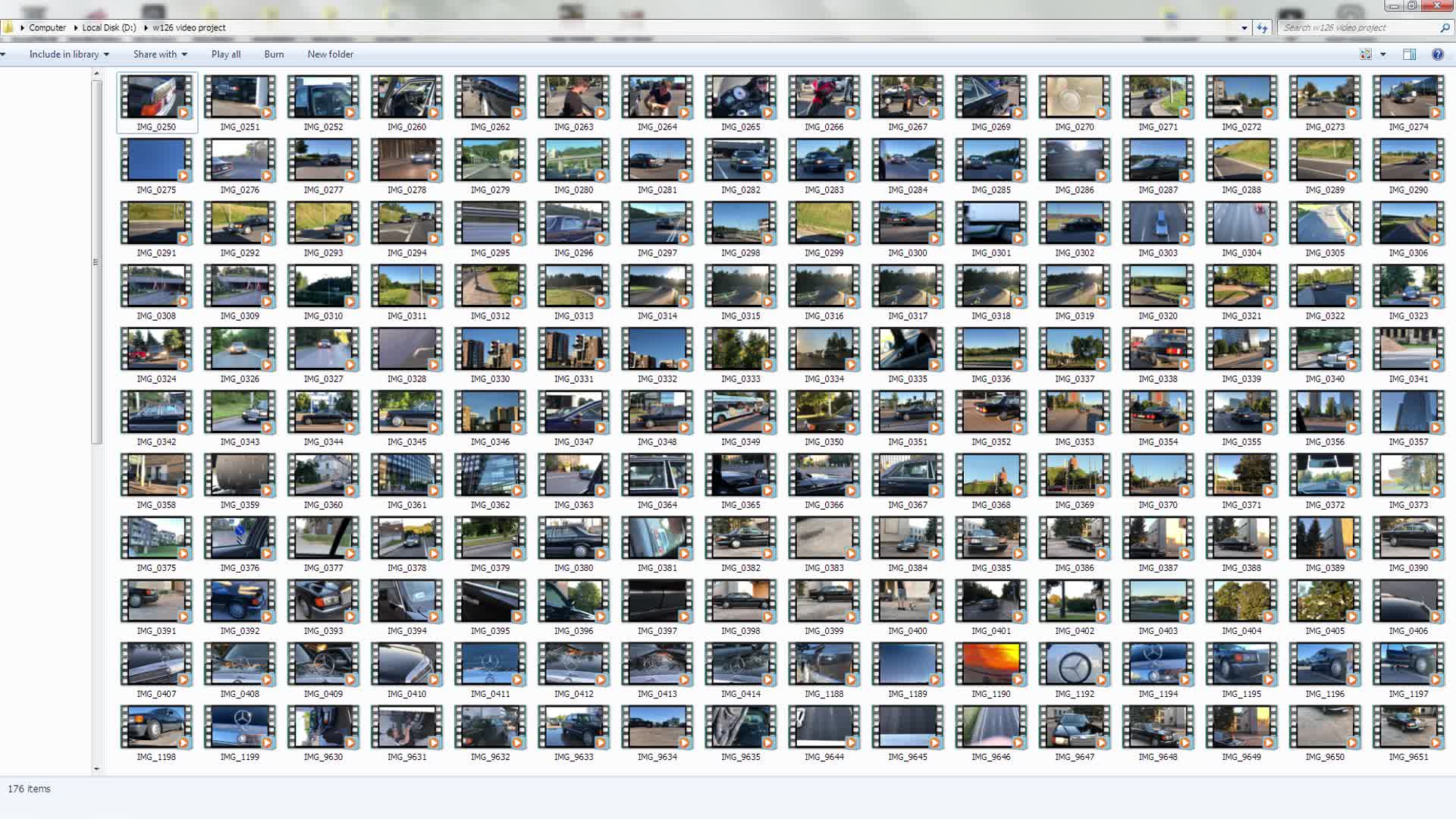The image size is (1456, 819).
Task: Select Computer in the address breadcrumb
Action: tap(47, 27)
